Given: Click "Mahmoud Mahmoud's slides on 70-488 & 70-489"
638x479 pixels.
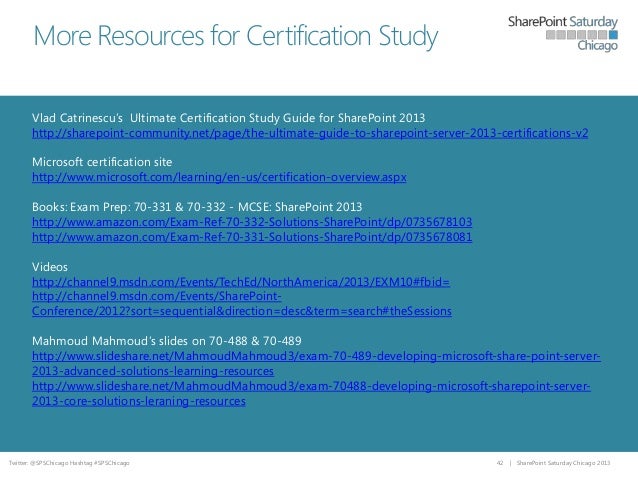Looking at the screenshot, I should pos(167,341).
